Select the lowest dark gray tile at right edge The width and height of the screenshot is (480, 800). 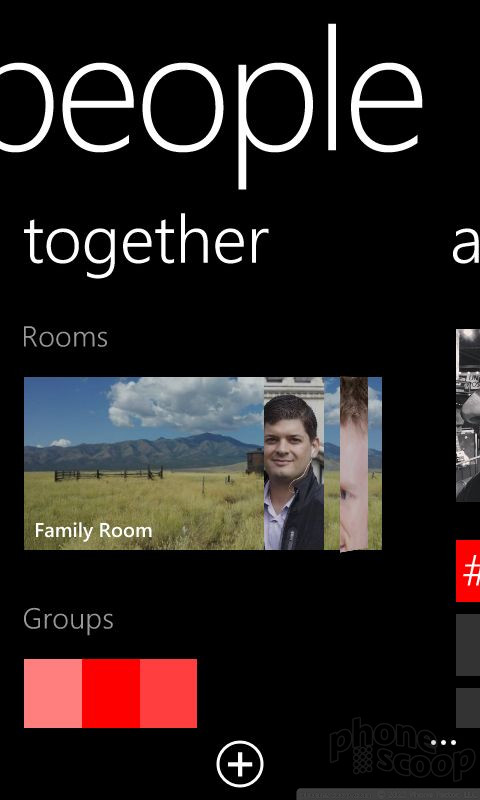point(468,708)
